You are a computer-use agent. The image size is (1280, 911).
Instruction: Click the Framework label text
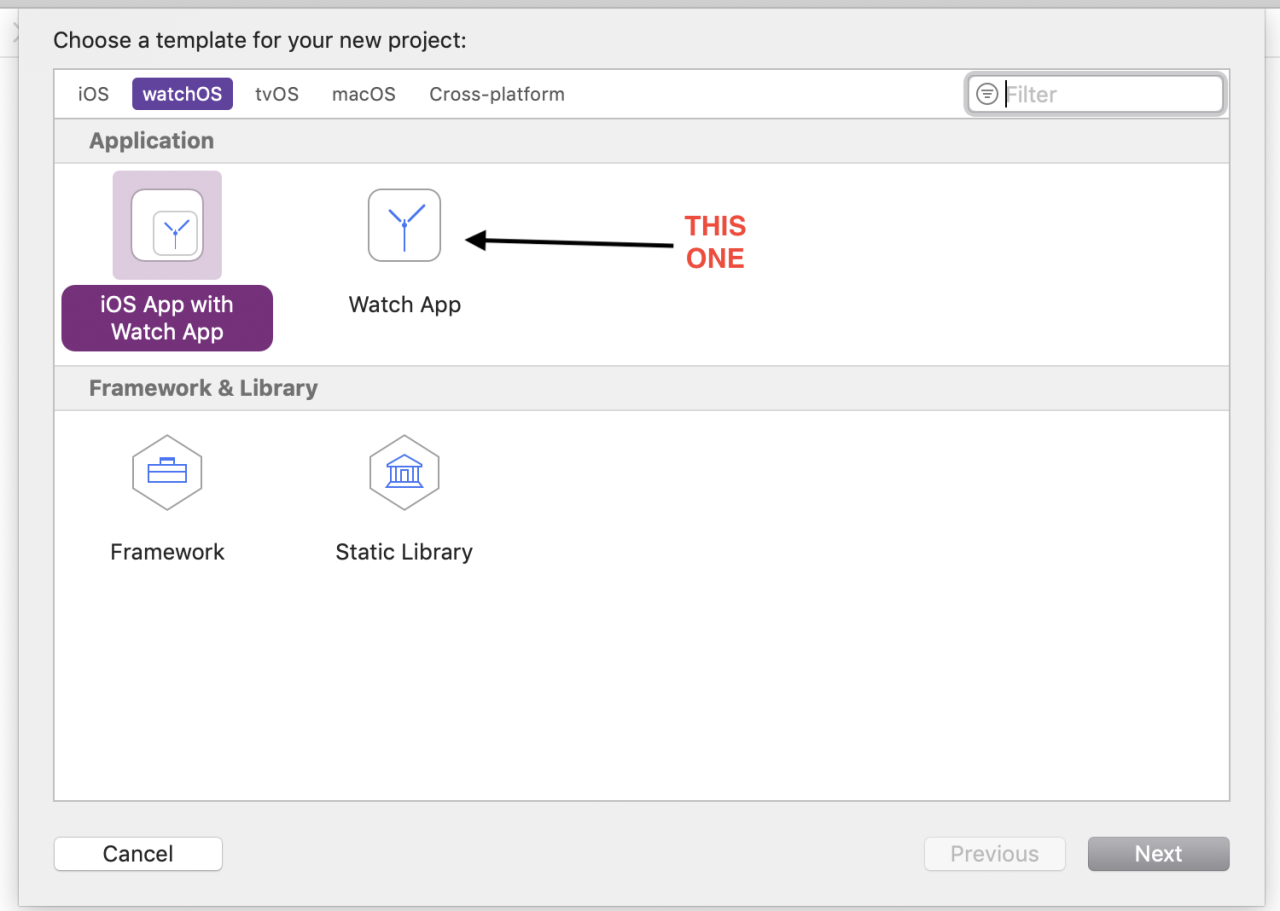(x=167, y=552)
